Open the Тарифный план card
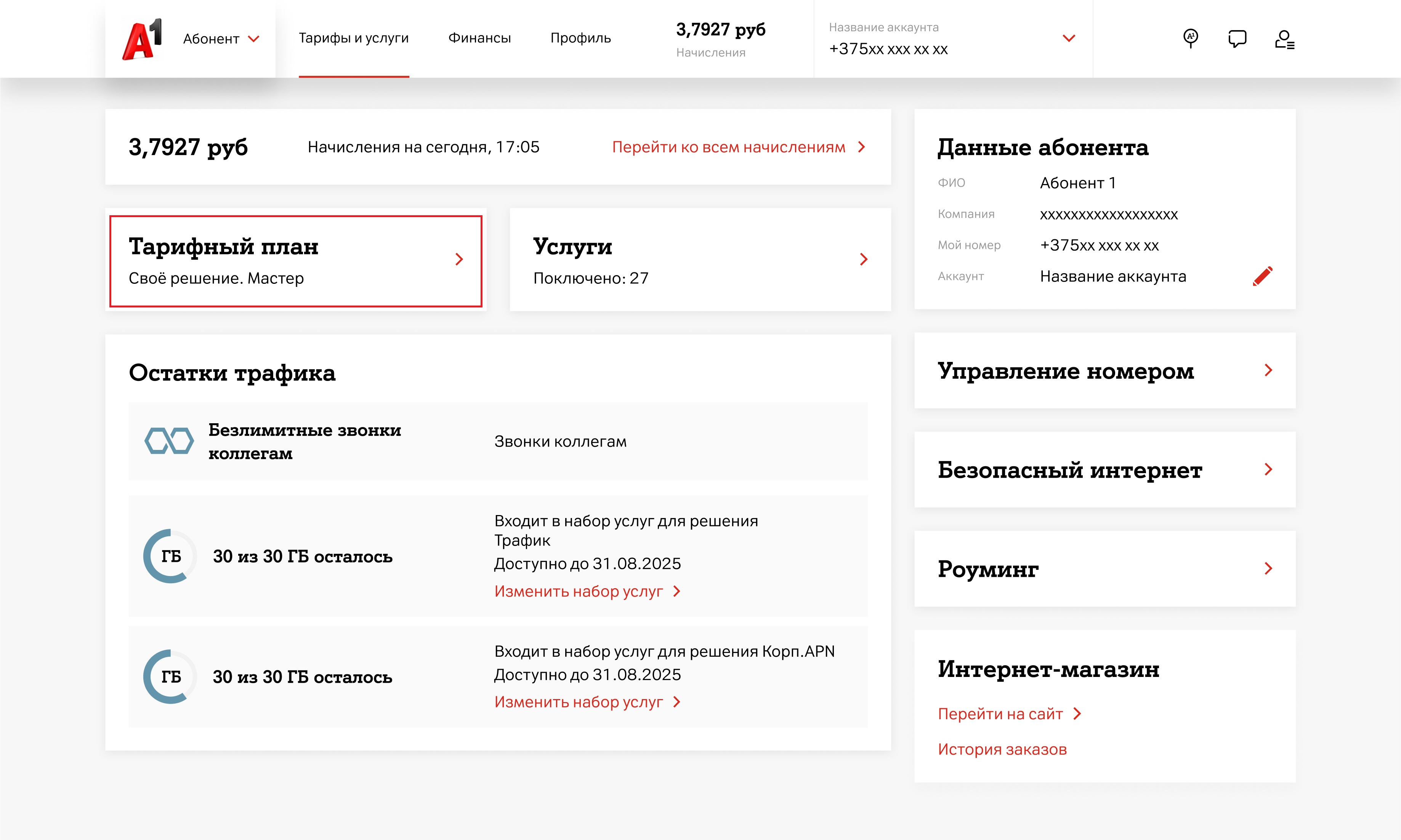Screen dimensions: 1401x840 pos(296,261)
